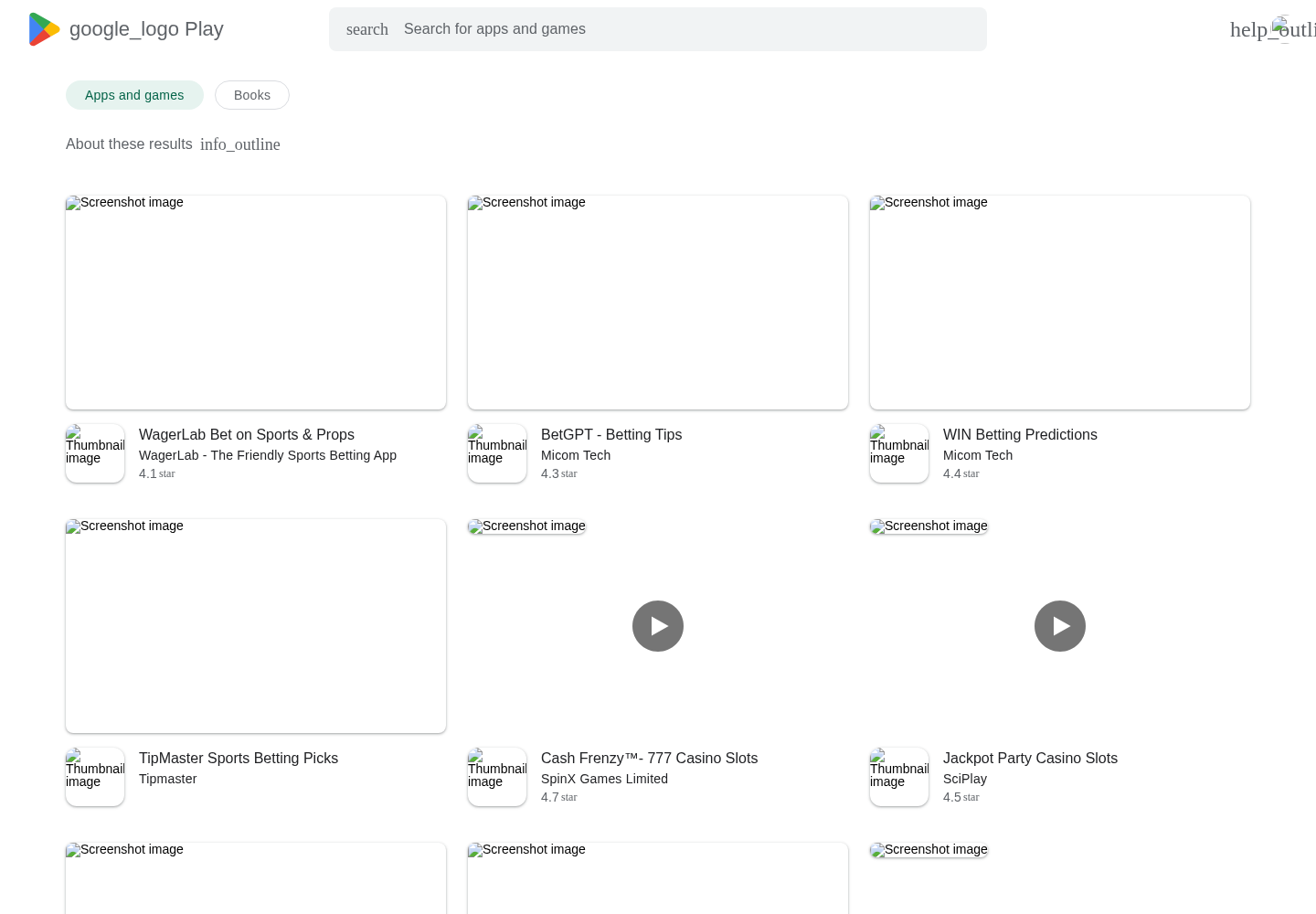Viewport: 1316px width, 914px height.
Task: Open WagerLab app thumbnail icon
Action: (95, 453)
